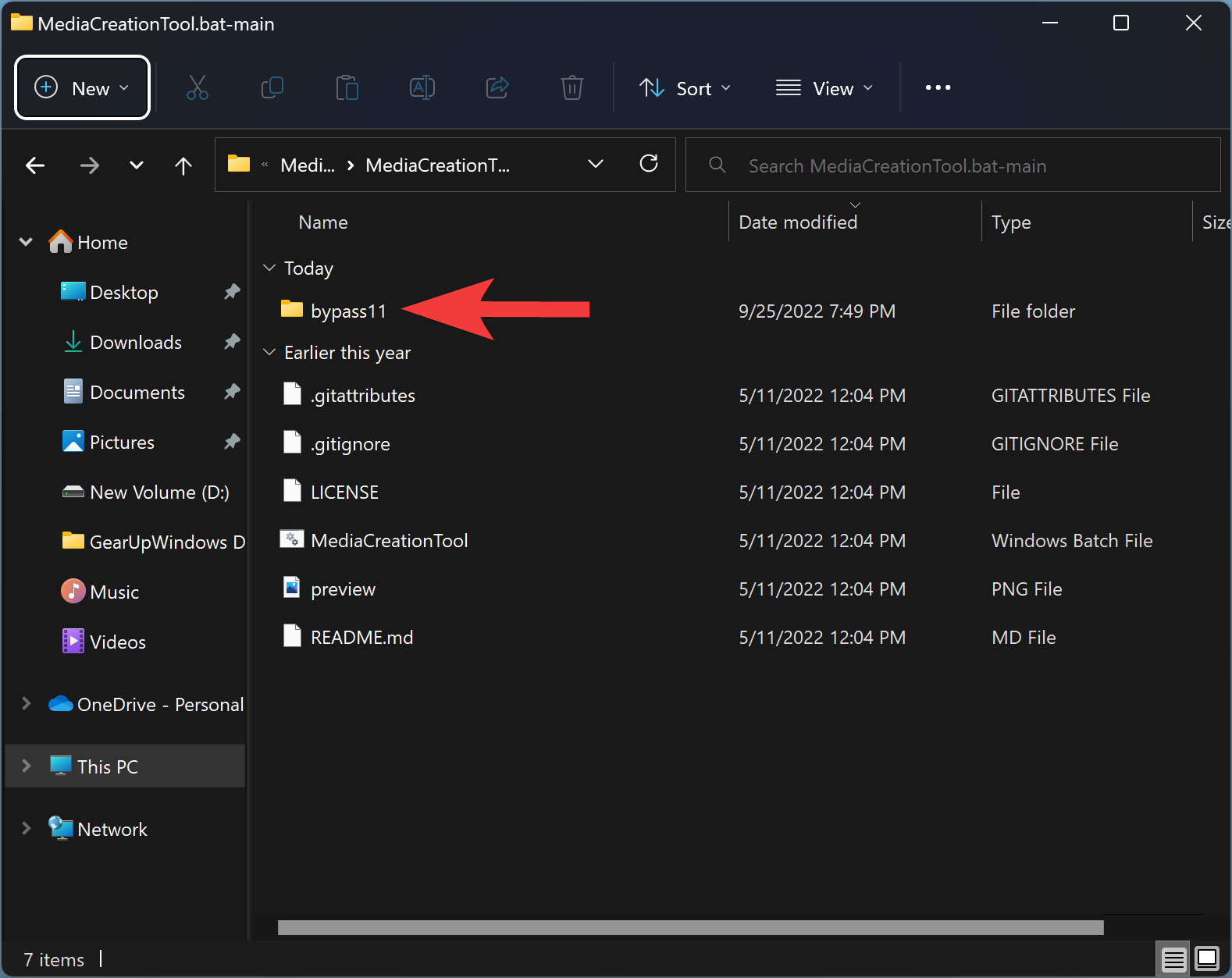Viewport: 1232px width, 978px height.
Task: Click the search magnifier icon
Action: (x=717, y=165)
